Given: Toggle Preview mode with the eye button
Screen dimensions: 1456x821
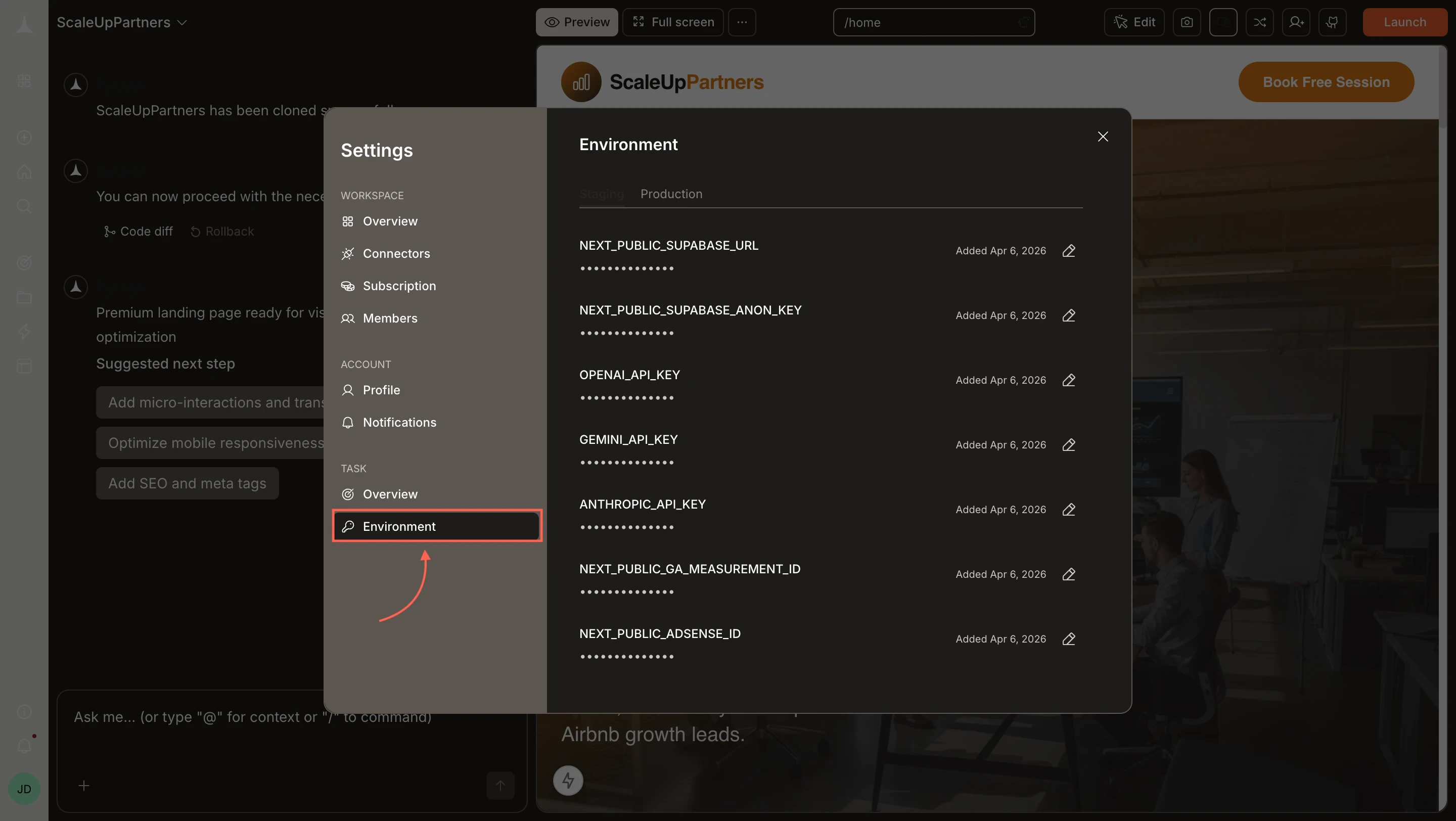Looking at the screenshot, I should point(576,22).
